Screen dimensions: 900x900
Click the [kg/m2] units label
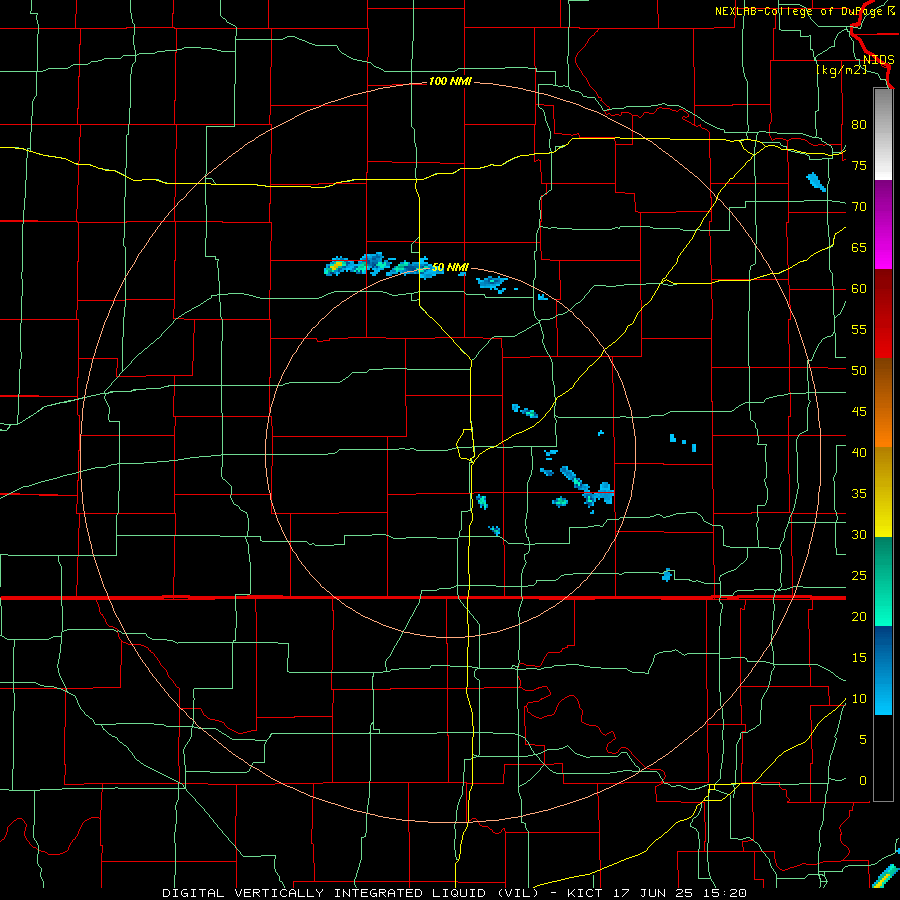(x=841, y=70)
